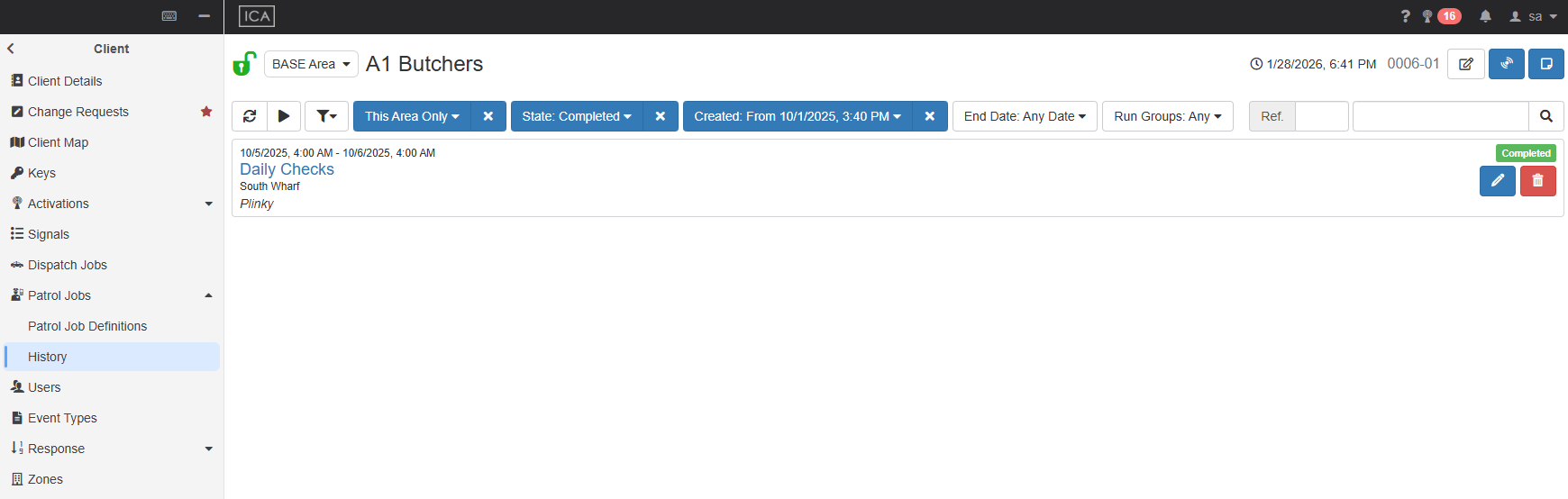Image resolution: width=1568 pixels, height=499 pixels.
Task: Click the Completed status badge
Action: click(1526, 153)
